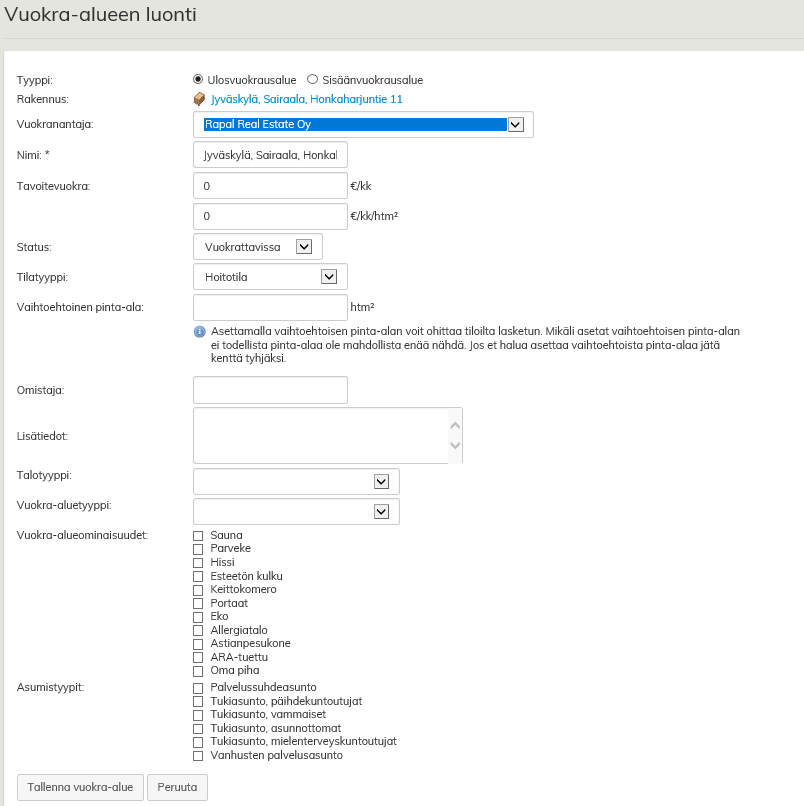The image size is (804, 806).
Task: Check the ARA-tuettu option
Action: point(198,657)
